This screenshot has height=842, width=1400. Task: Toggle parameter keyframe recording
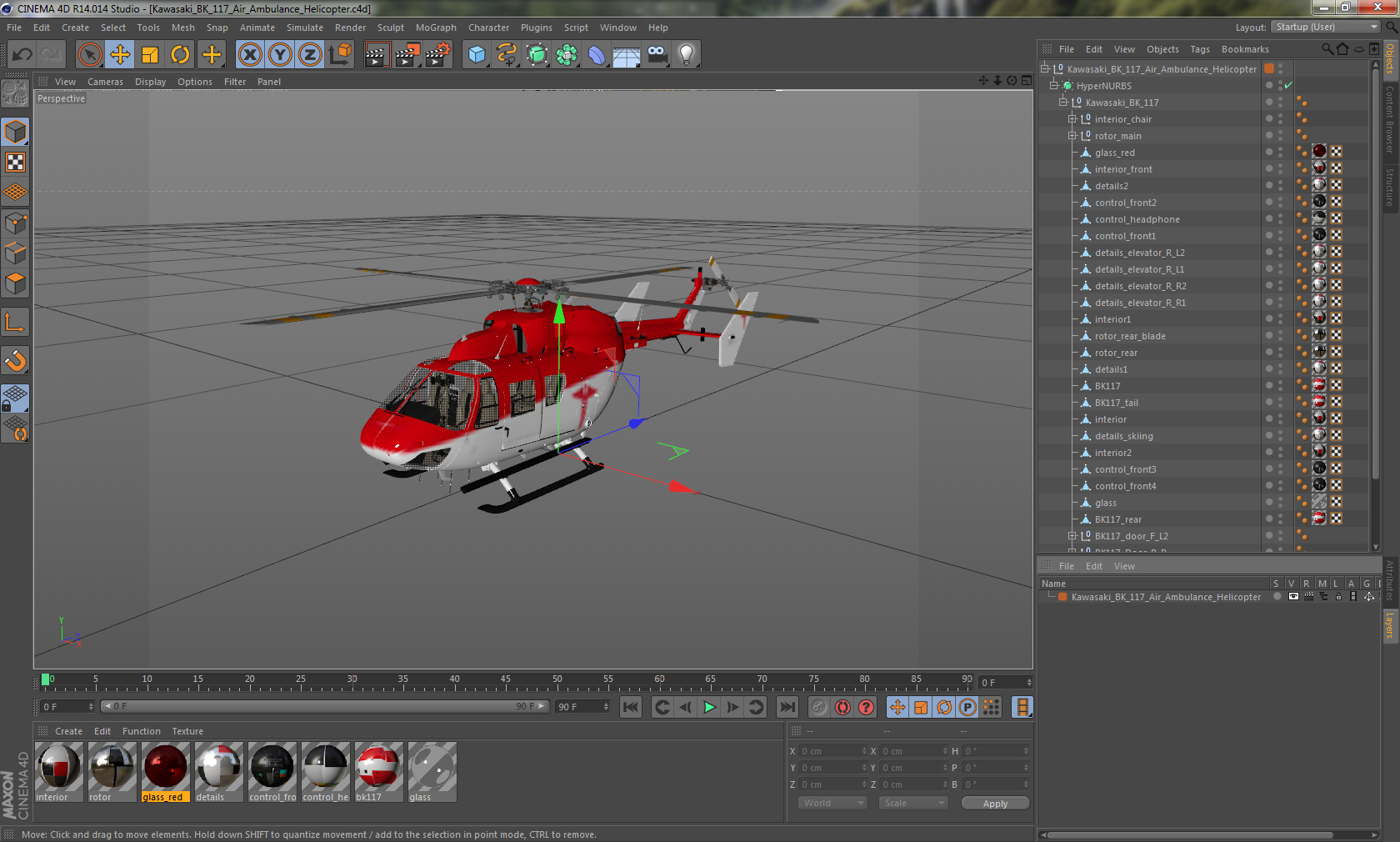pos(967,707)
